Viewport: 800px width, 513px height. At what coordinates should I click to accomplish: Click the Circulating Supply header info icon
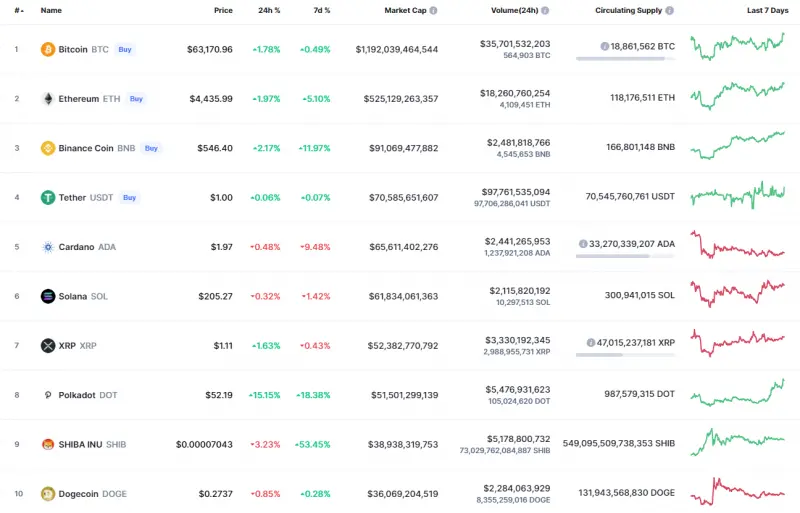point(669,10)
